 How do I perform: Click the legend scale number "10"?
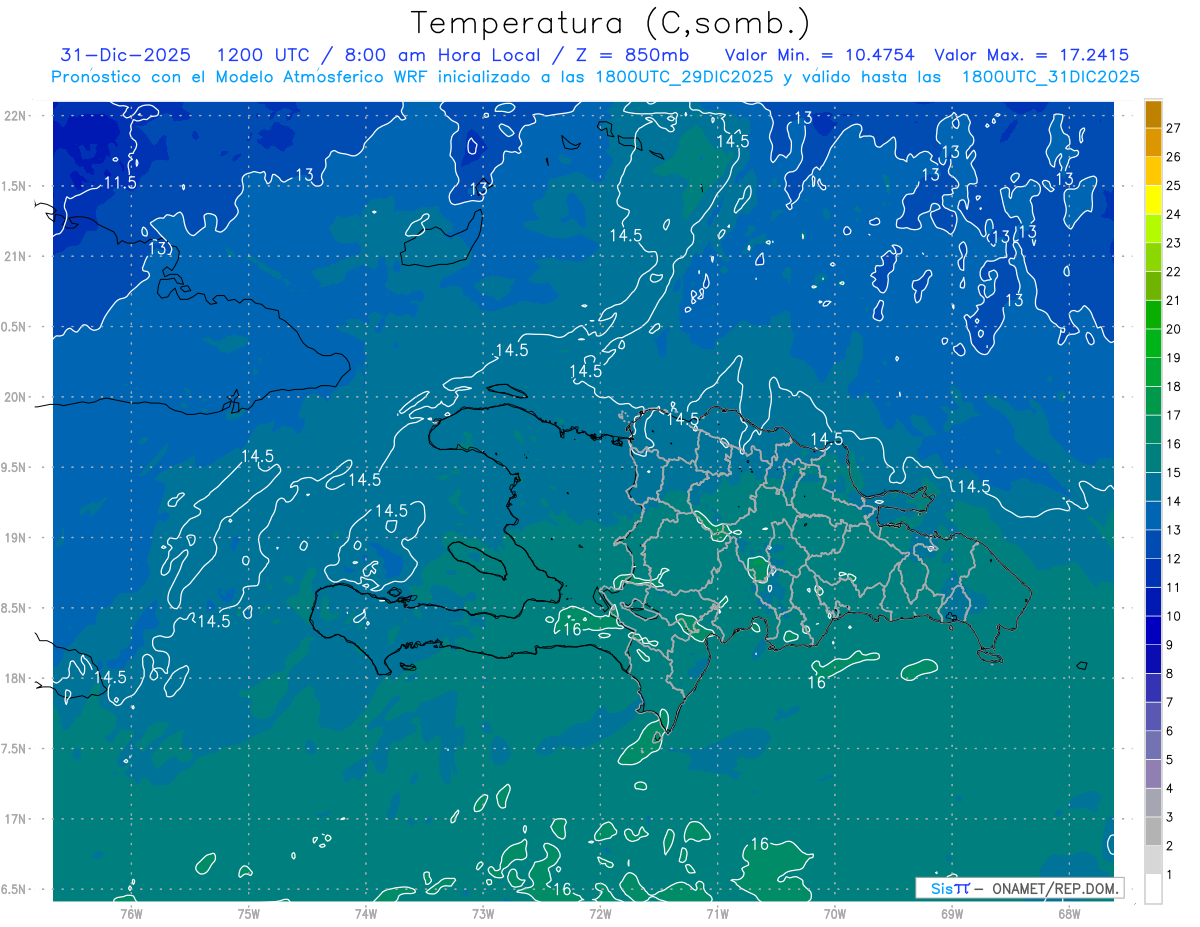[x=1174, y=617]
